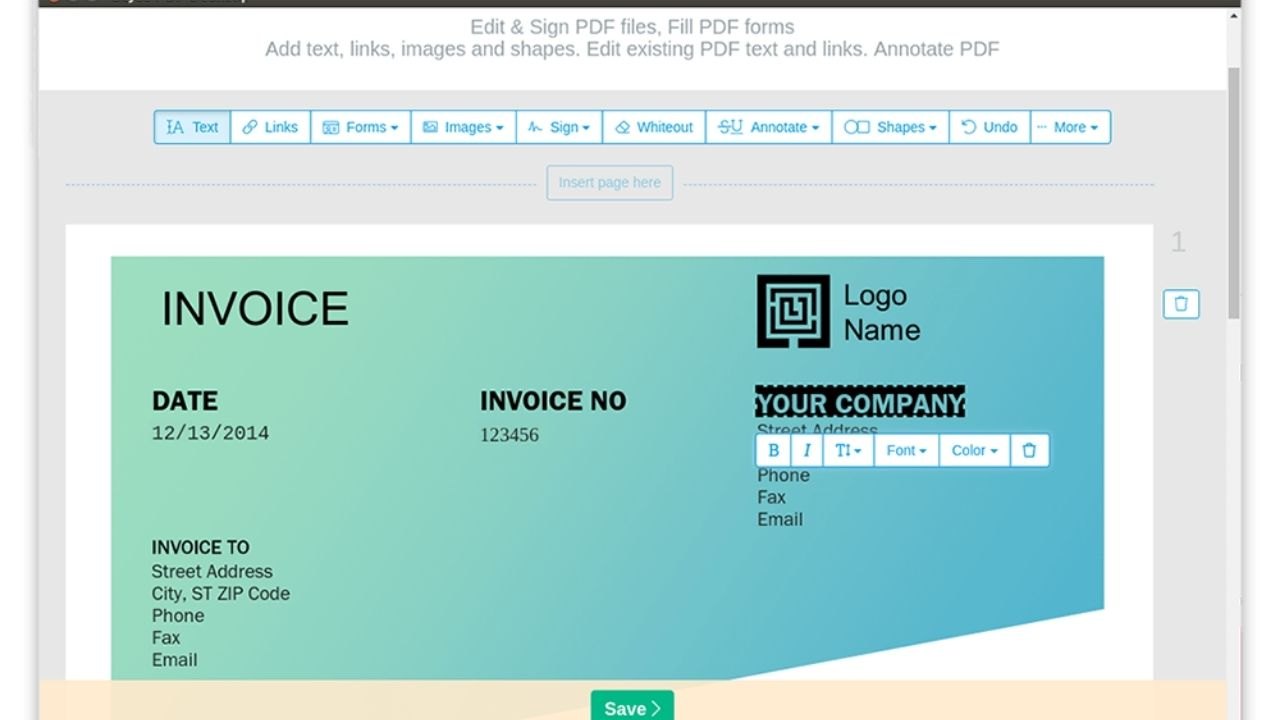Select the Text tool in the toolbar
This screenshot has height=720, width=1280.
(192, 127)
